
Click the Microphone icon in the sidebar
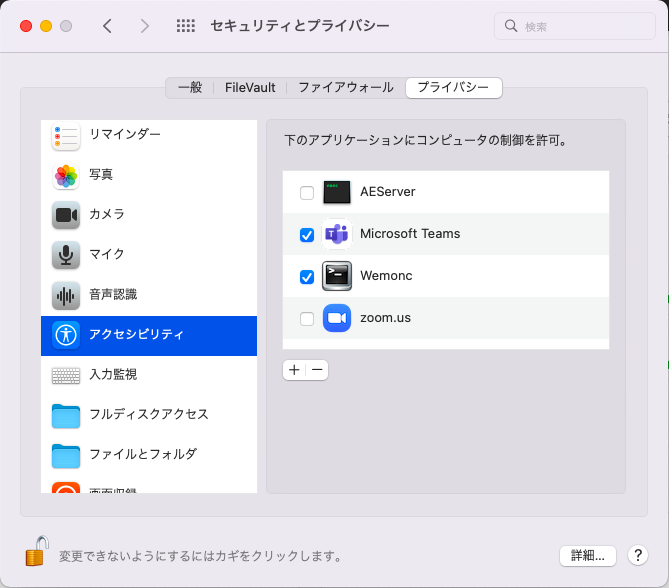click(66, 255)
